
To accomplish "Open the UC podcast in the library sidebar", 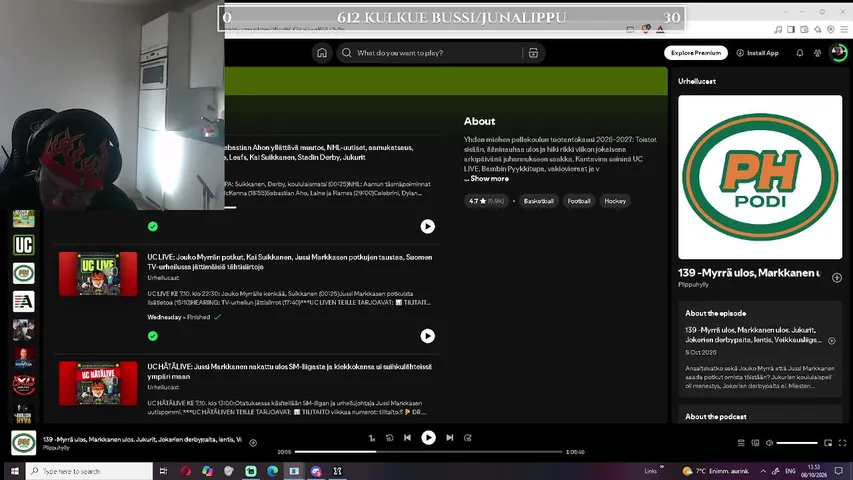I will pyautogui.click(x=23, y=245).
